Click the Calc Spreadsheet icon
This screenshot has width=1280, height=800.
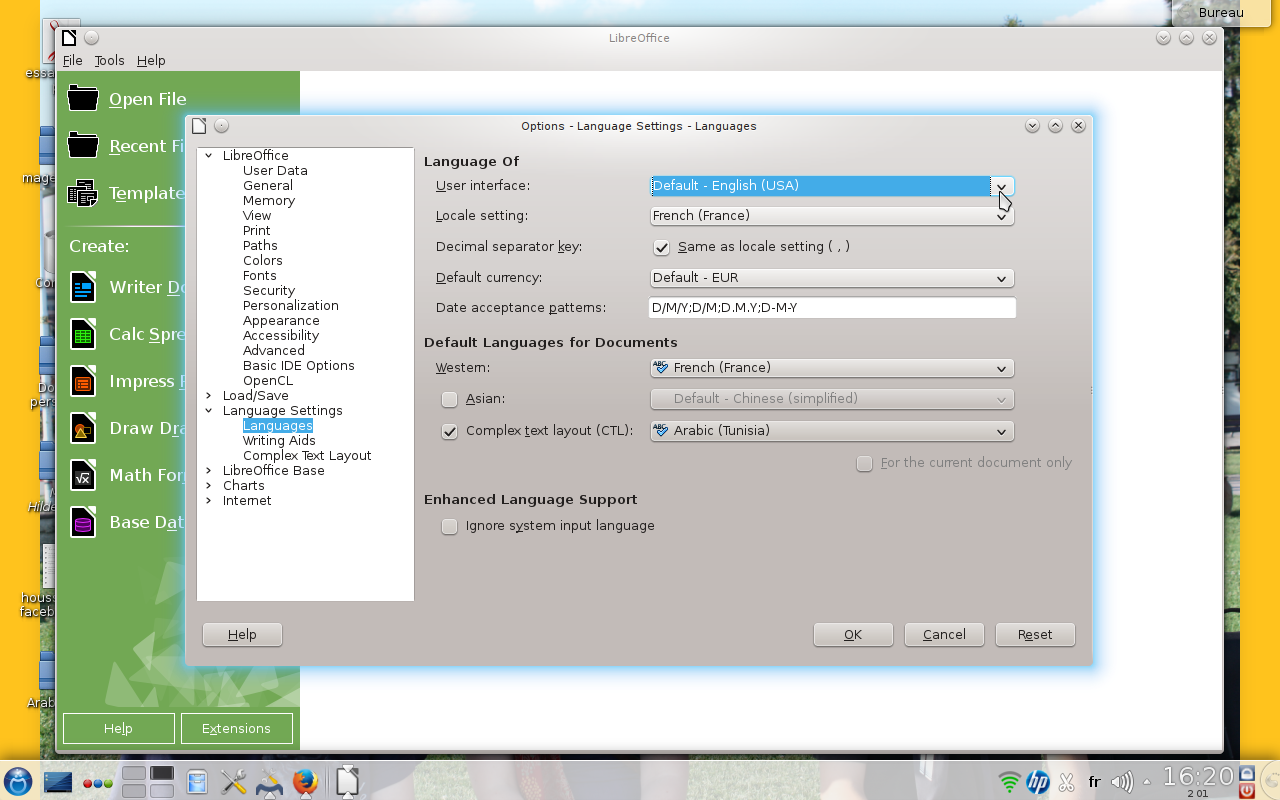point(83,334)
